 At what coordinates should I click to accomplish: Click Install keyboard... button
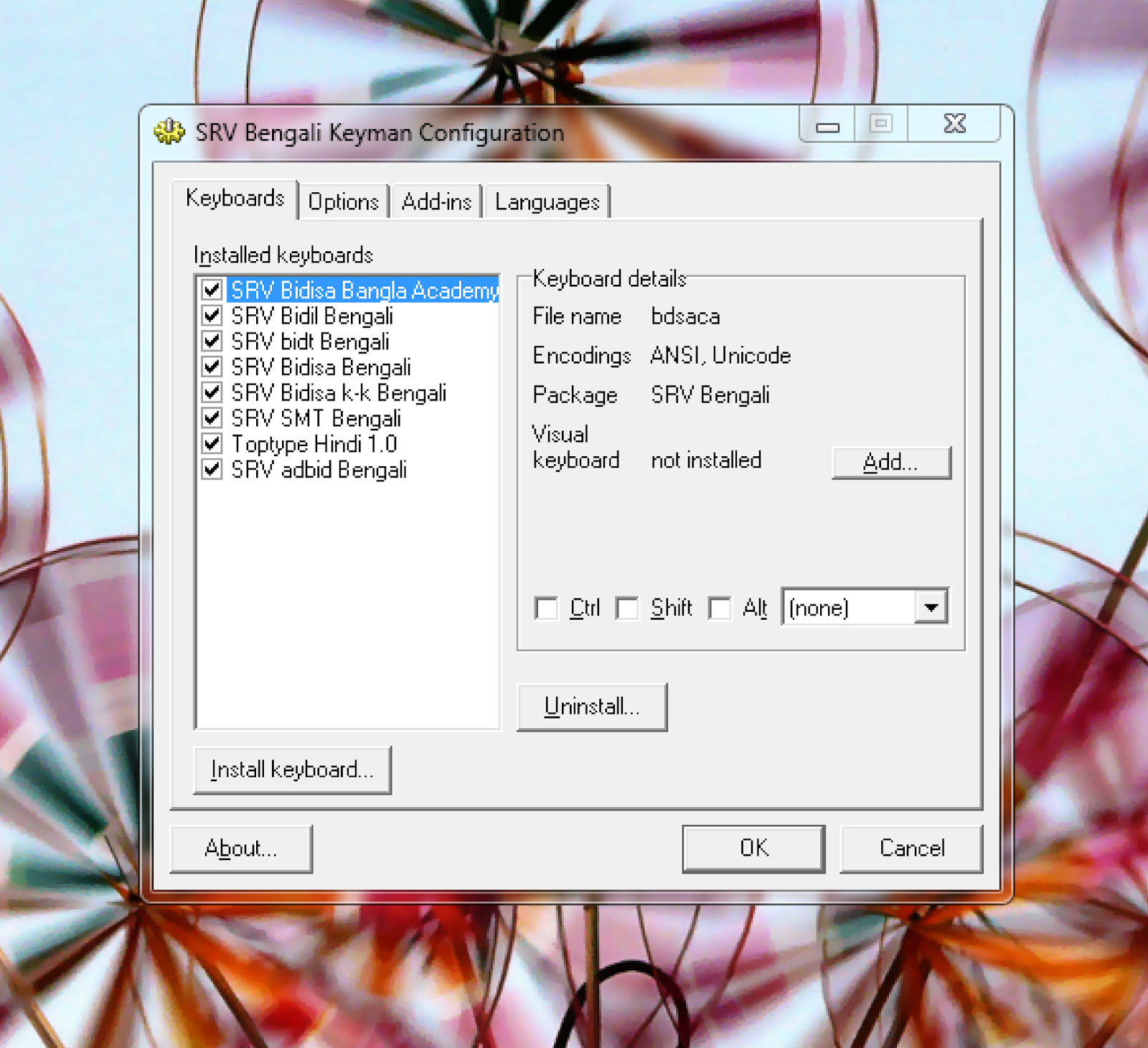293,770
